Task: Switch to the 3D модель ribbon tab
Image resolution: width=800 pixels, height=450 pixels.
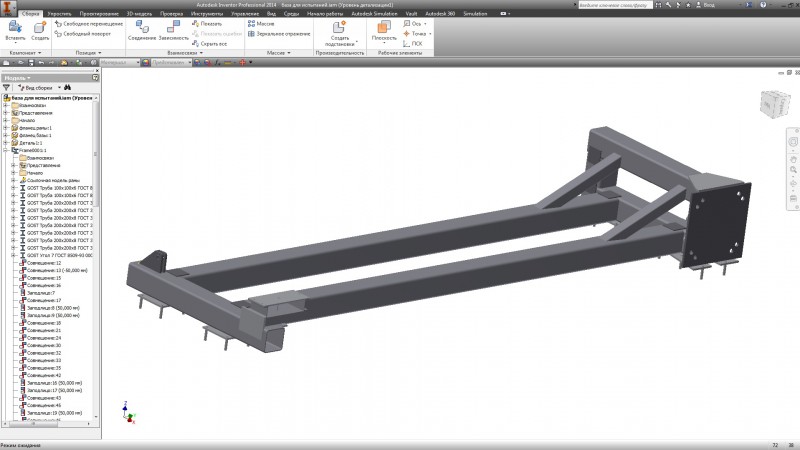Action: point(139,14)
